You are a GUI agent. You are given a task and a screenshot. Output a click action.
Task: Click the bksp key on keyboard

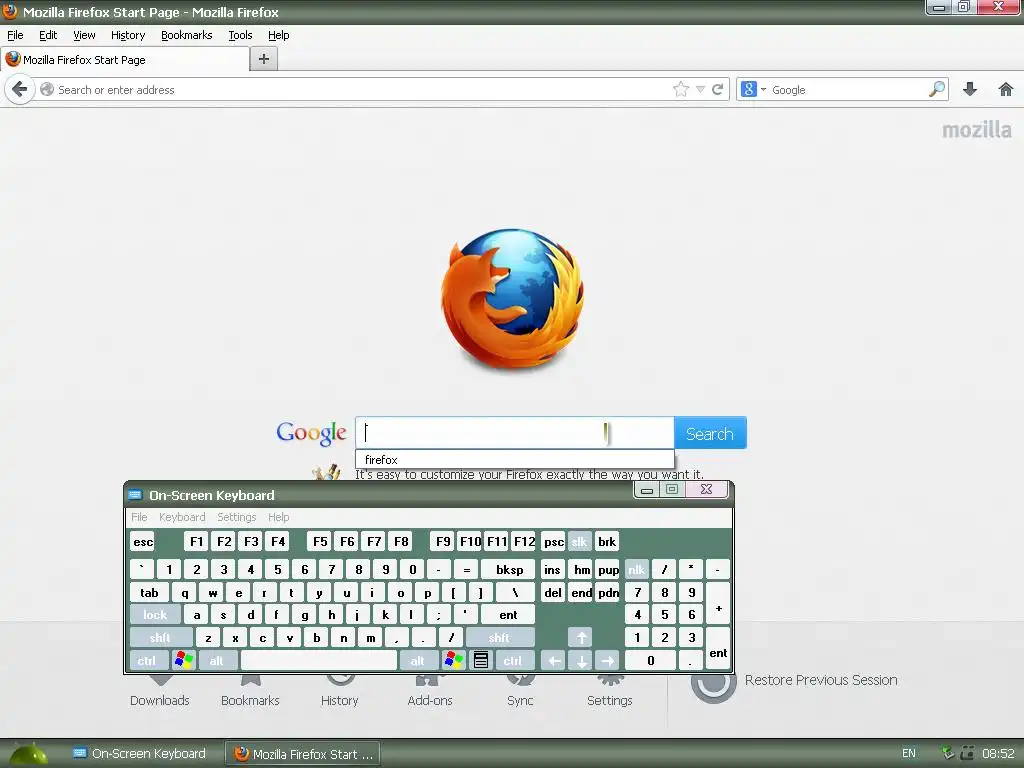tap(508, 569)
